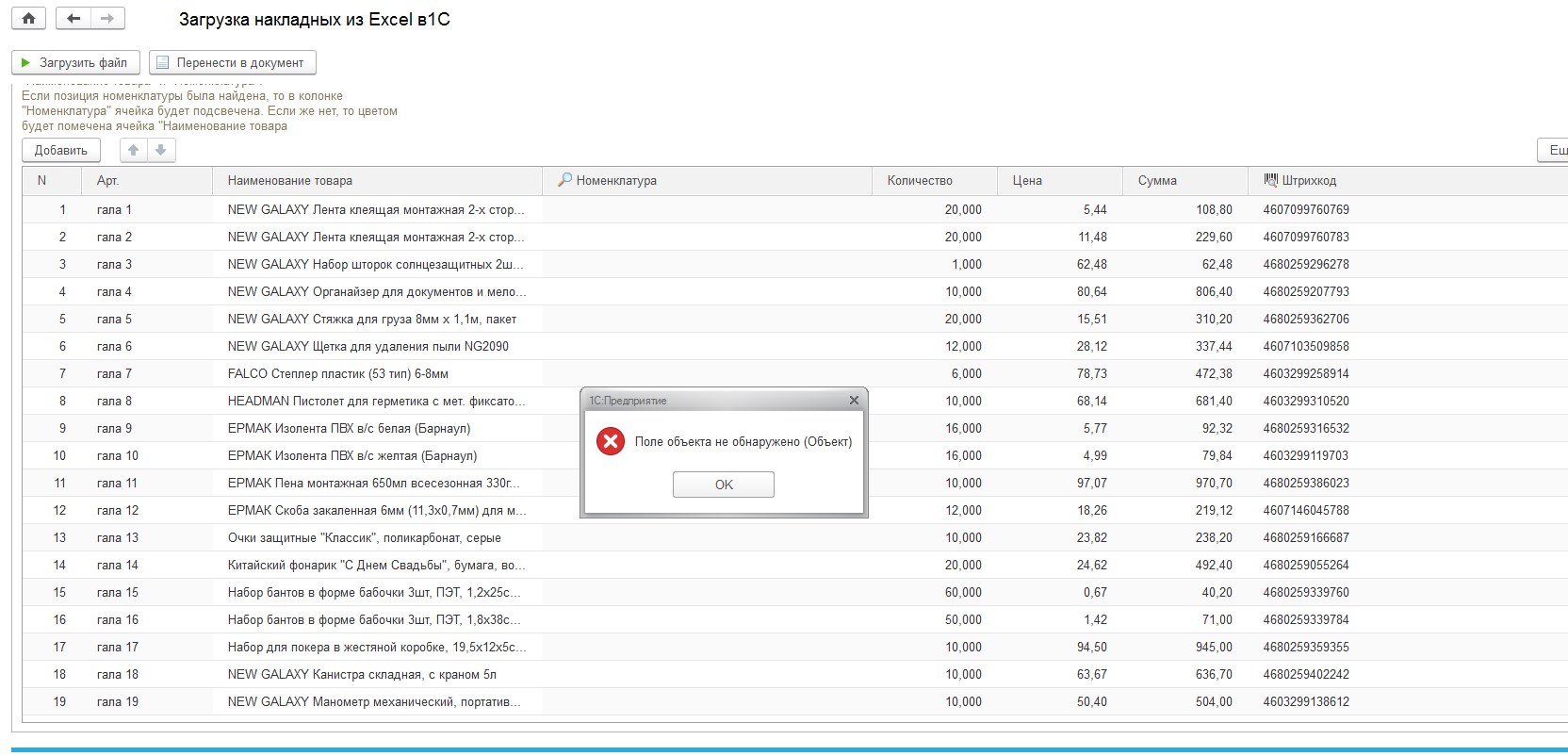Screen dimensions: 1568x756
Task: Select sum cell 806,40
Action: pos(1184,291)
